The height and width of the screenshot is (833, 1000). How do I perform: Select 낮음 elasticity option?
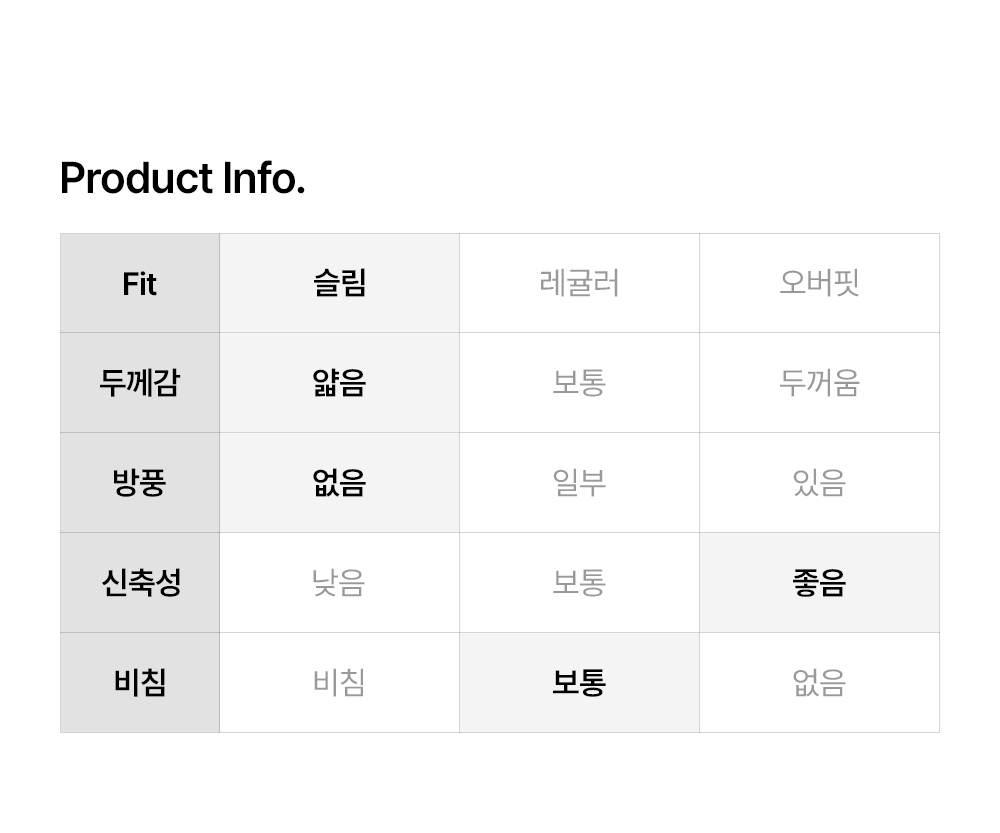340,583
